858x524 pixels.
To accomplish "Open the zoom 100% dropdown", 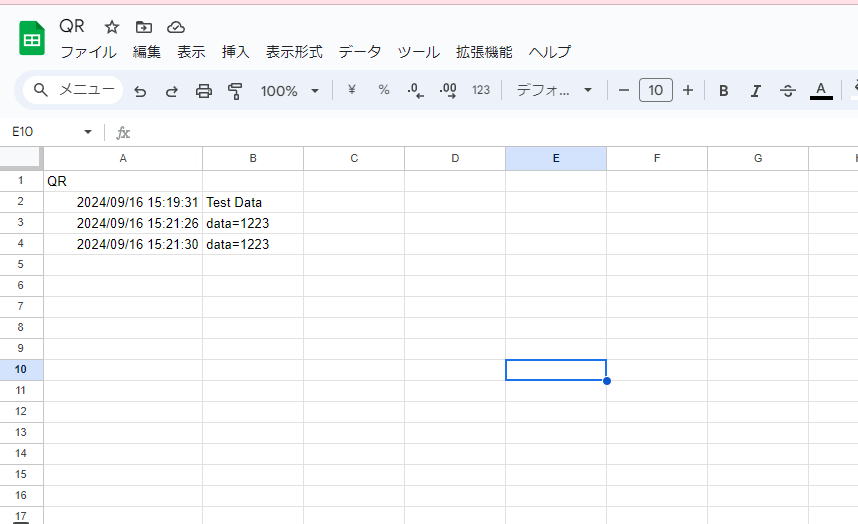I will click(x=290, y=91).
